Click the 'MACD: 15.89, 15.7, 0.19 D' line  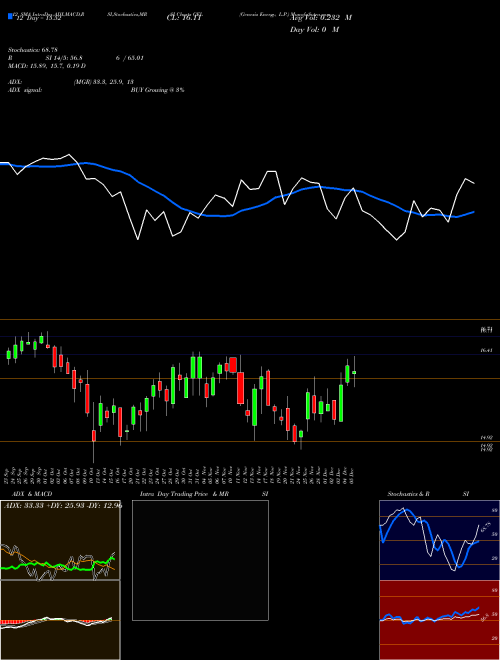click(47, 66)
